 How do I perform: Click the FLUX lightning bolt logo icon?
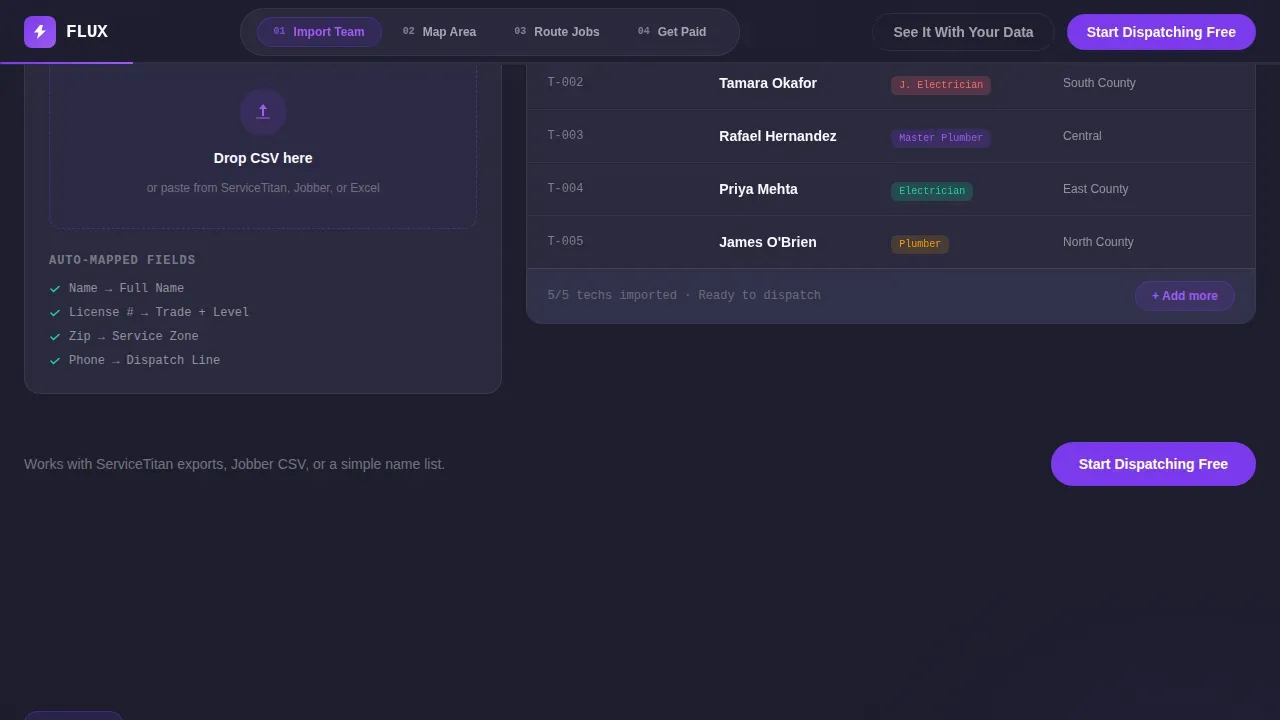40,32
